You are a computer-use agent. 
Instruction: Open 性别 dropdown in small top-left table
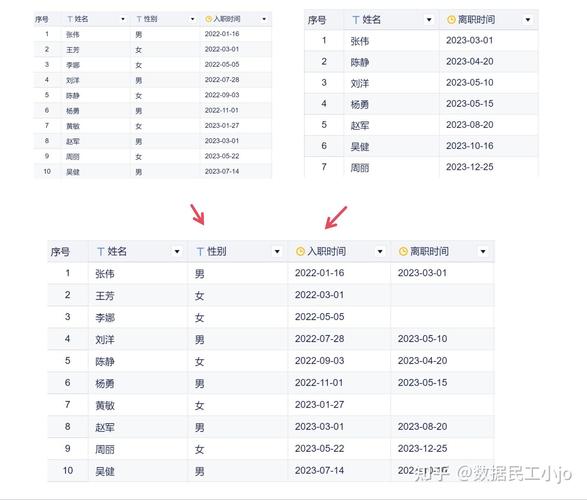pyautogui.click(x=192, y=19)
